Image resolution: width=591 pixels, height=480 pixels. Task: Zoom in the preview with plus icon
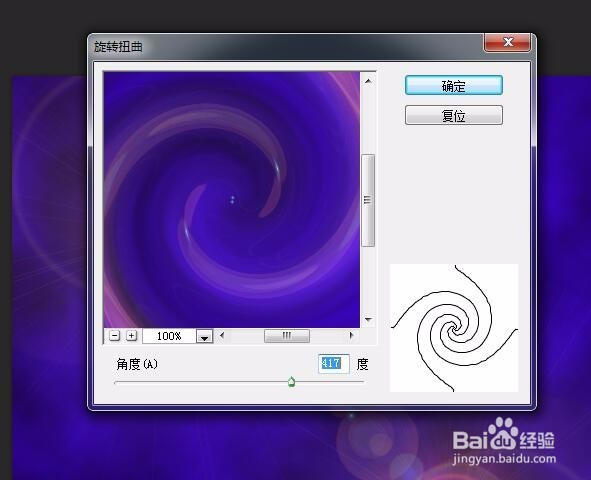coord(131,335)
